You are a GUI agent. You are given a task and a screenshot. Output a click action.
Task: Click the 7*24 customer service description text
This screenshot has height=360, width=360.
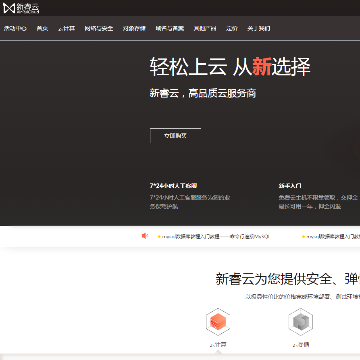[x=190, y=202]
